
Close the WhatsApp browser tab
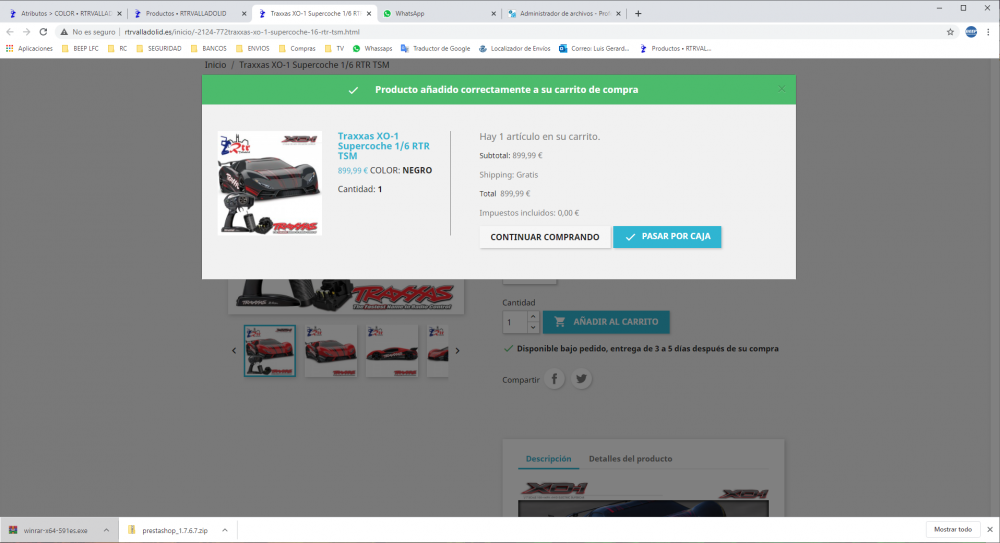(x=493, y=13)
